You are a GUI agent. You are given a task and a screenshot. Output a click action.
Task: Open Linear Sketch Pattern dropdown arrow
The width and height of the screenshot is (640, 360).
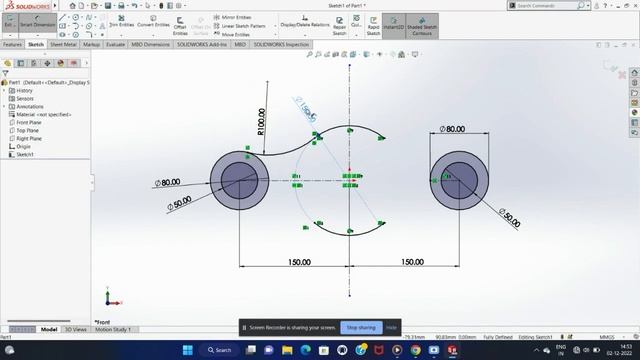point(275,26)
